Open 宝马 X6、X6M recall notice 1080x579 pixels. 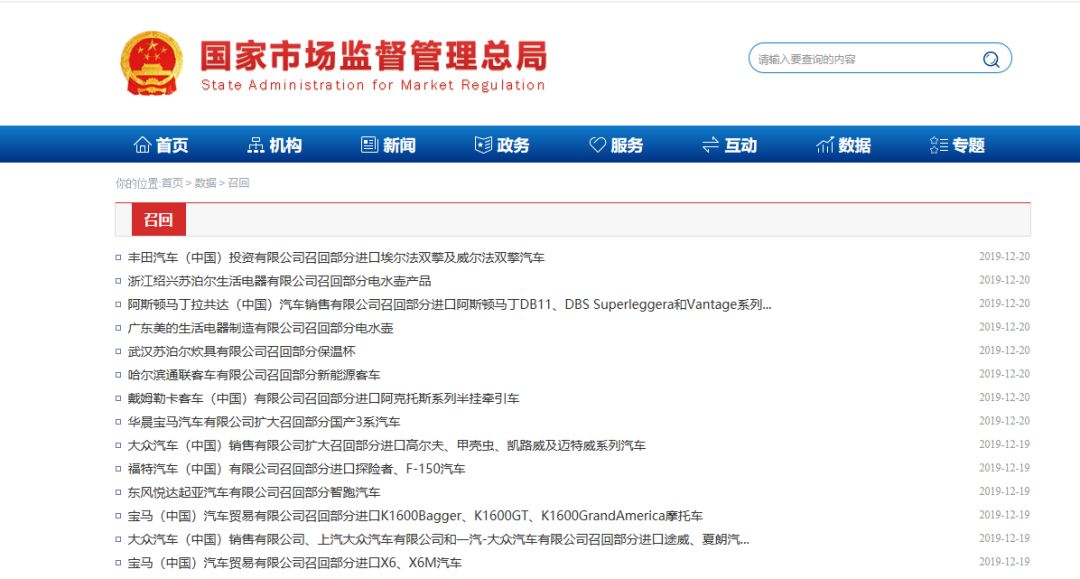coord(295,562)
